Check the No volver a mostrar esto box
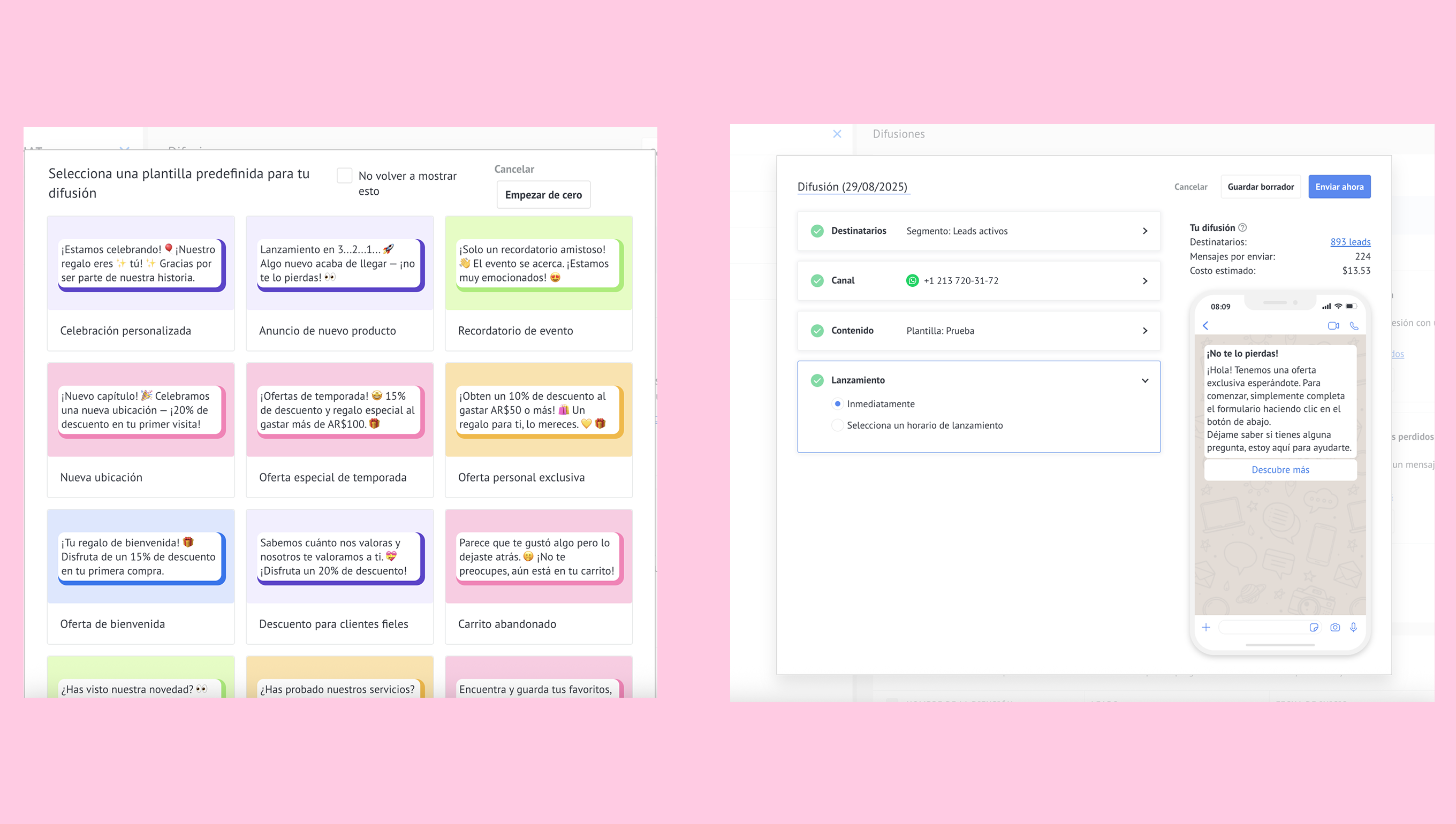The width and height of the screenshot is (1456, 824). [x=344, y=176]
